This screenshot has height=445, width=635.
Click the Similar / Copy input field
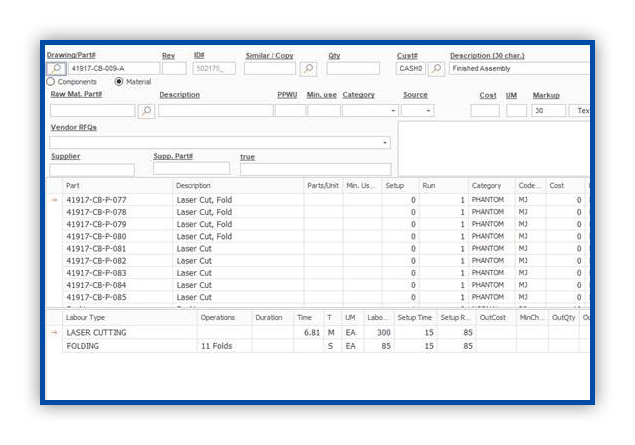[x=270, y=68]
